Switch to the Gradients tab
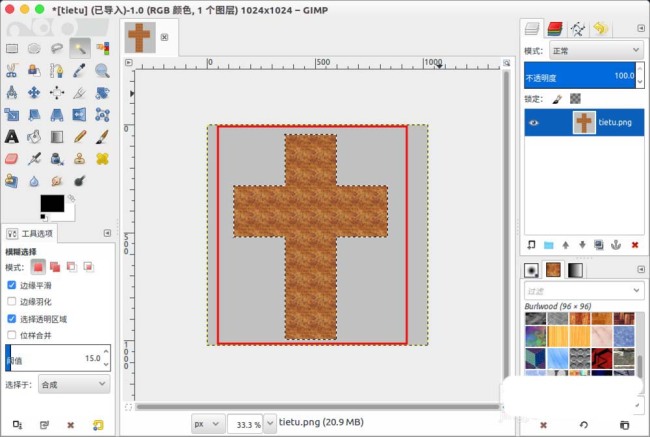This screenshot has height=437, width=650. click(x=575, y=270)
